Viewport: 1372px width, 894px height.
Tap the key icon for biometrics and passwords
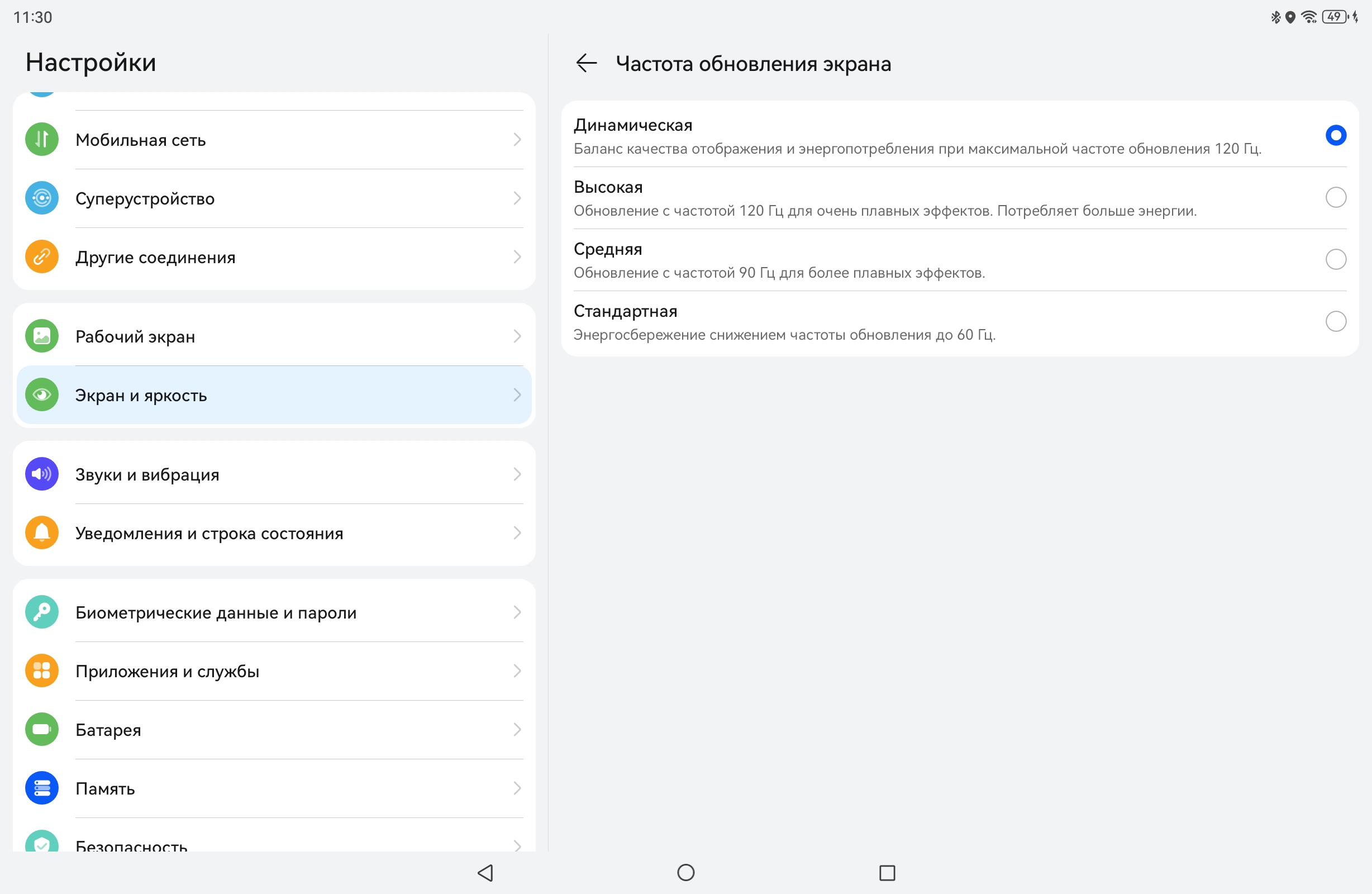coord(41,612)
